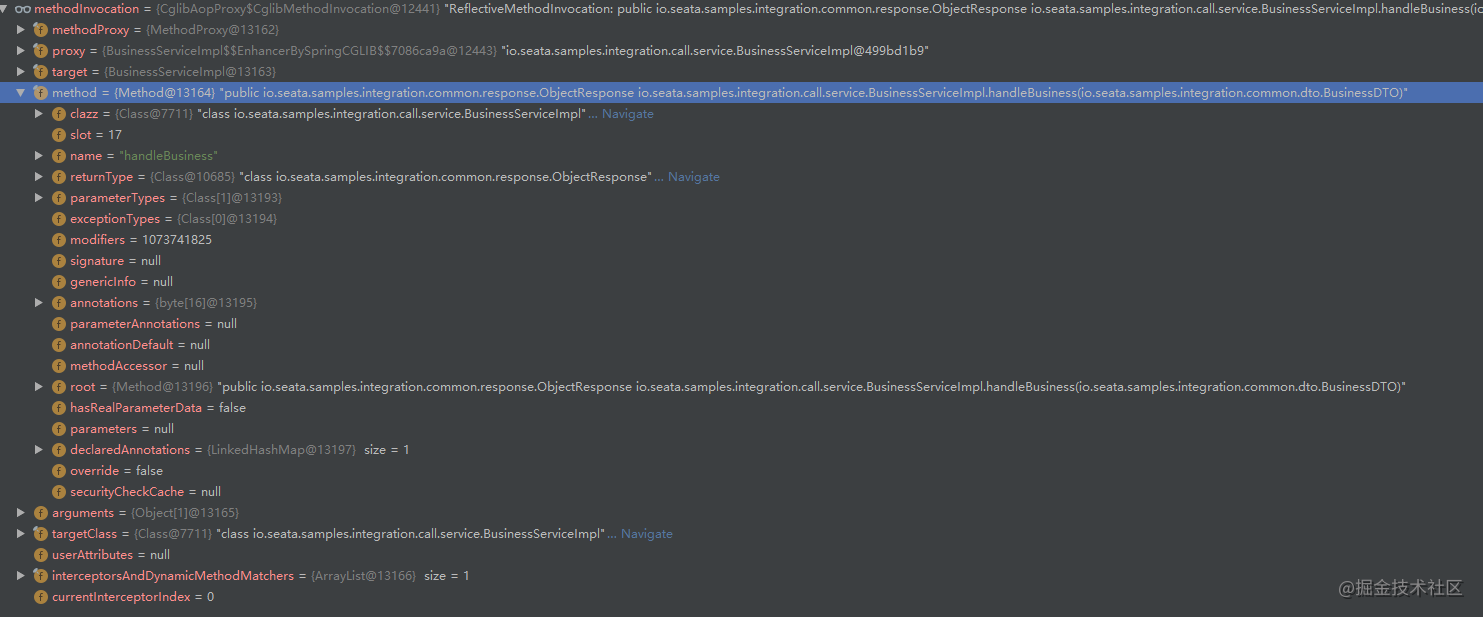Click field icon next to declaredAnnotations
The image size is (1483, 617).
(x=58, y=449)
